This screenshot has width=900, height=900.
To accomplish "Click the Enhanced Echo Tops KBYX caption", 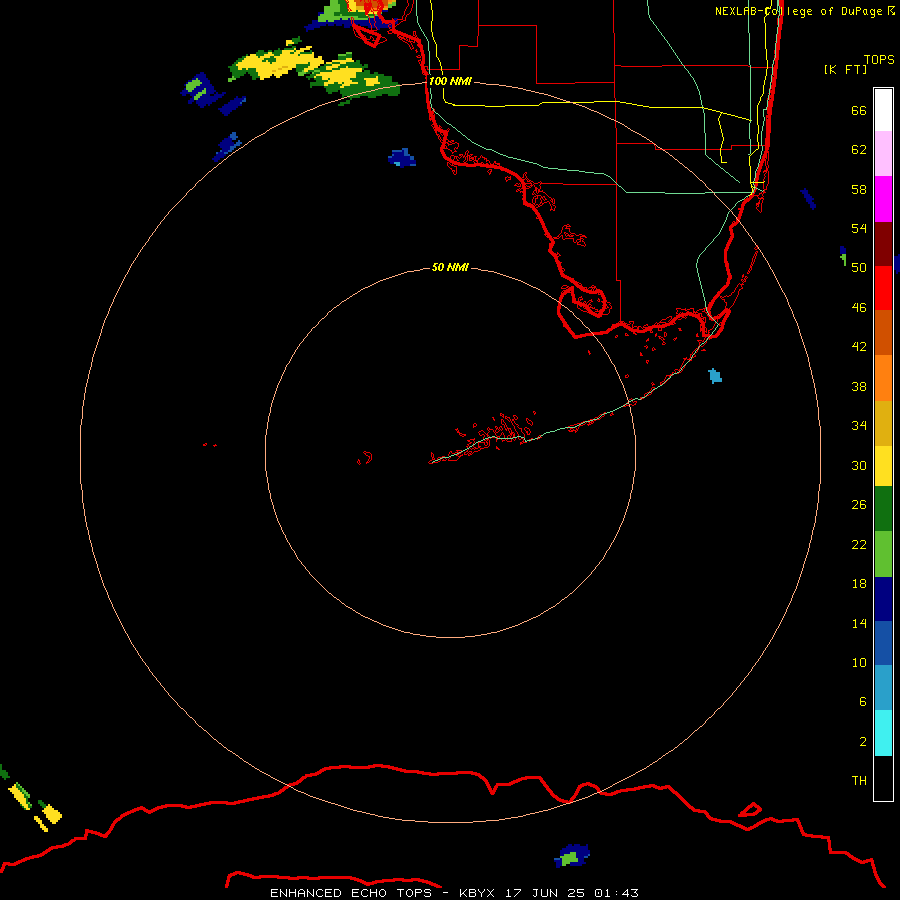I will click(454, 893).
